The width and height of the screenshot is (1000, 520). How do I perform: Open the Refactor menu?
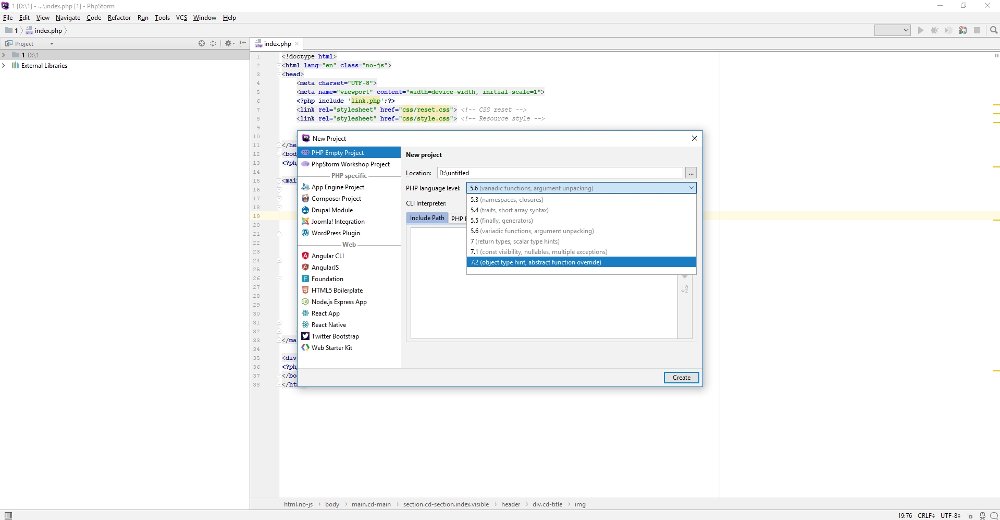(118, 18)
